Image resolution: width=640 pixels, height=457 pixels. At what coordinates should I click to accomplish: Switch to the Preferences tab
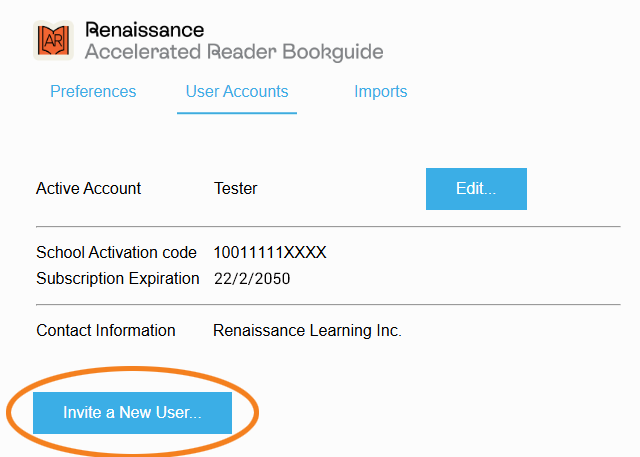coord(93,92)
